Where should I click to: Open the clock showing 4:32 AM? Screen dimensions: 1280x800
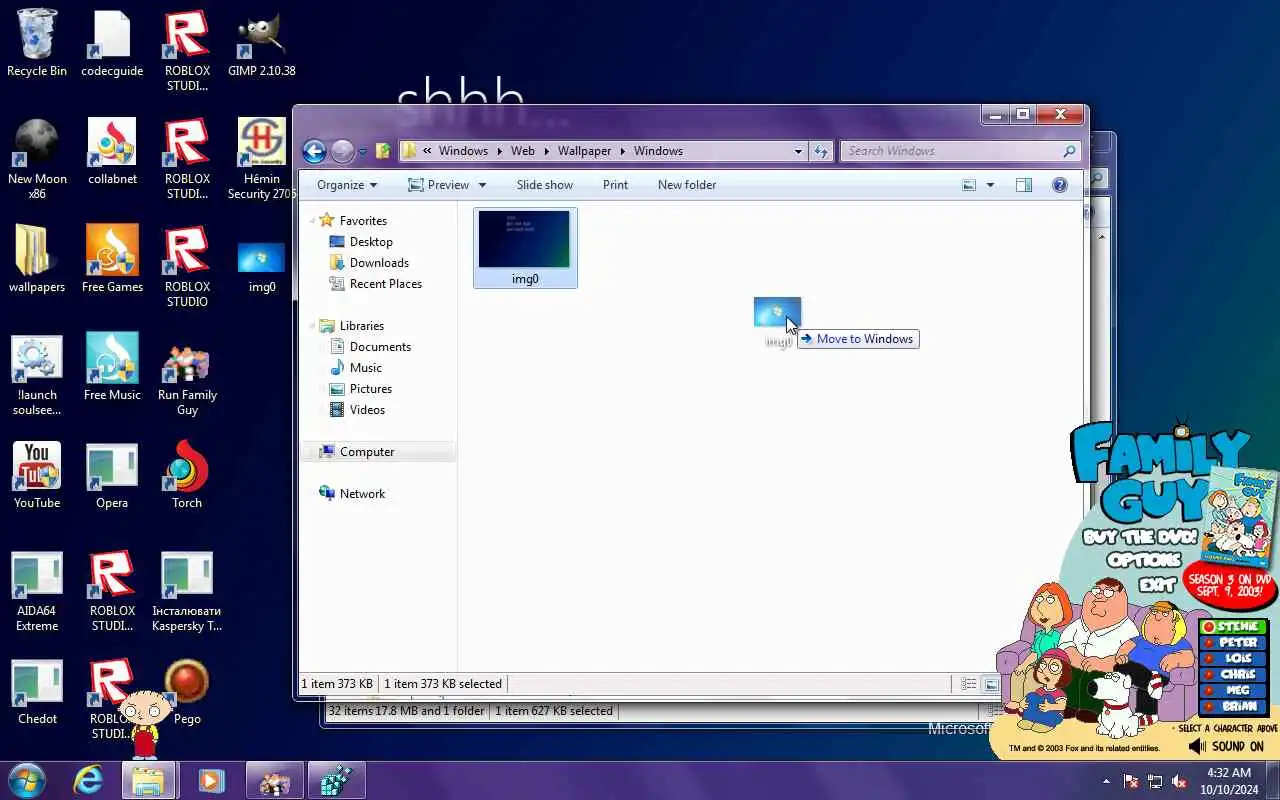click(1229, 781)
